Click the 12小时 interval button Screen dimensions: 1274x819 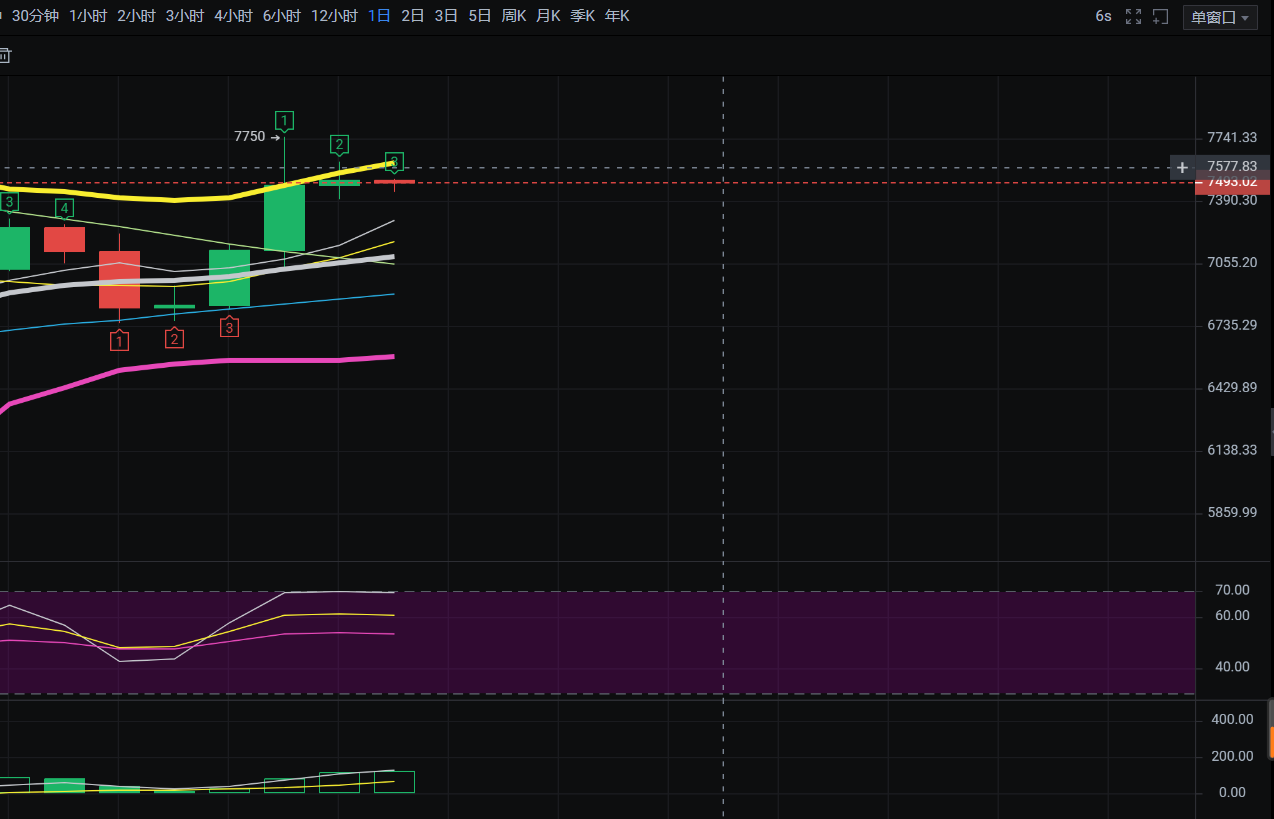click(x=334, y=16)
